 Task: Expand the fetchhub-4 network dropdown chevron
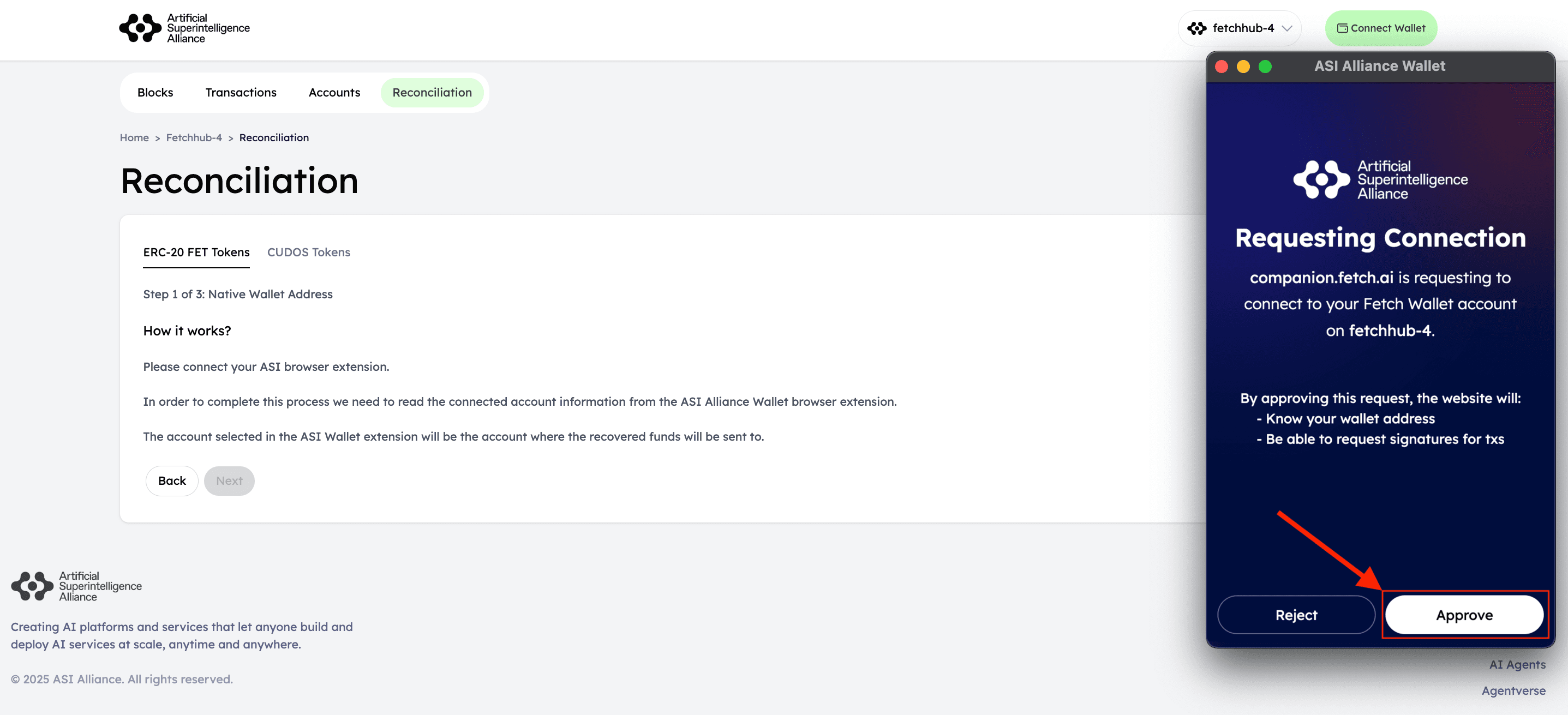pos(1287,28)
